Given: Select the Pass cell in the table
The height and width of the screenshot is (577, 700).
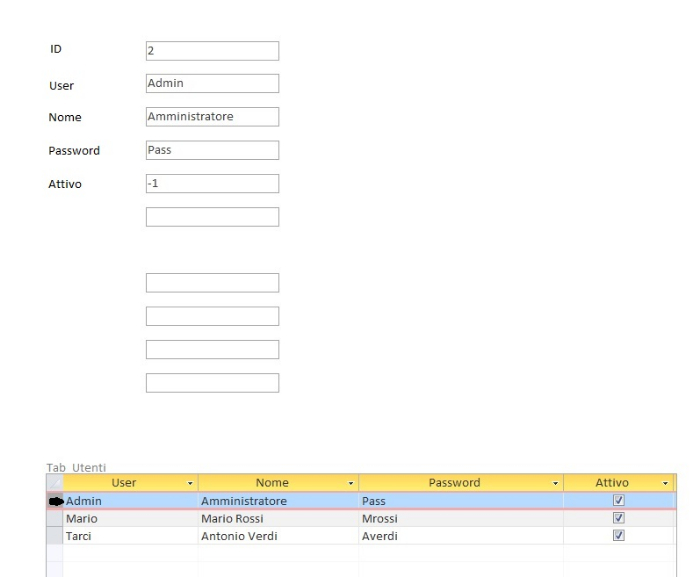Looking at the screenshot, I should click(x=461, y=501).
